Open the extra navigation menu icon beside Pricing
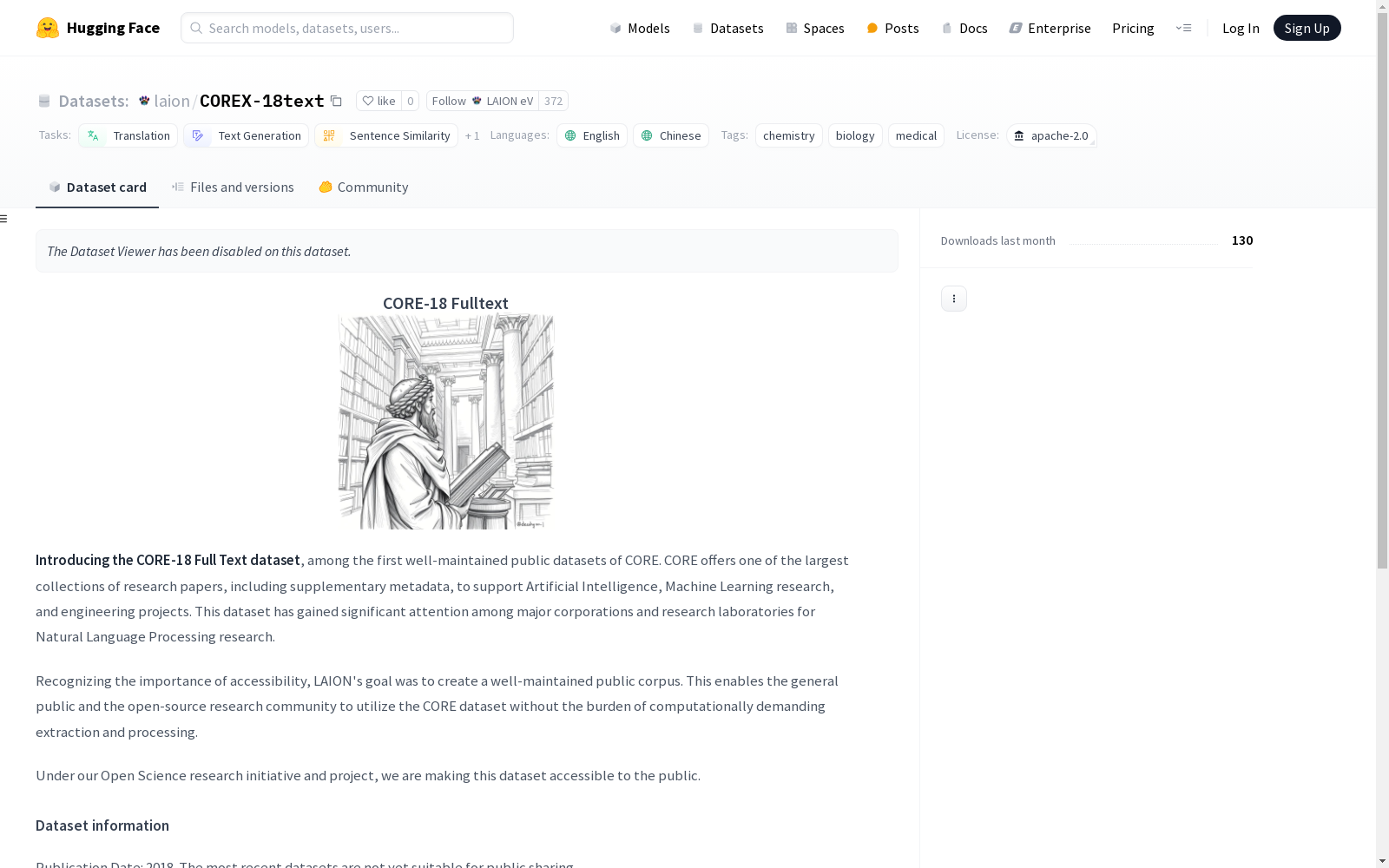 [x=1183, y=28]
